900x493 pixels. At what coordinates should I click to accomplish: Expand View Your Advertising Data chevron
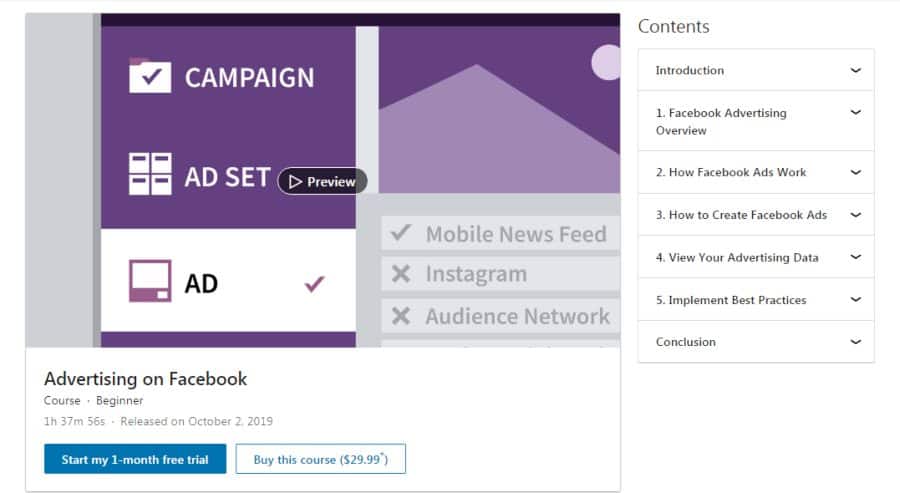pos(855,257)
